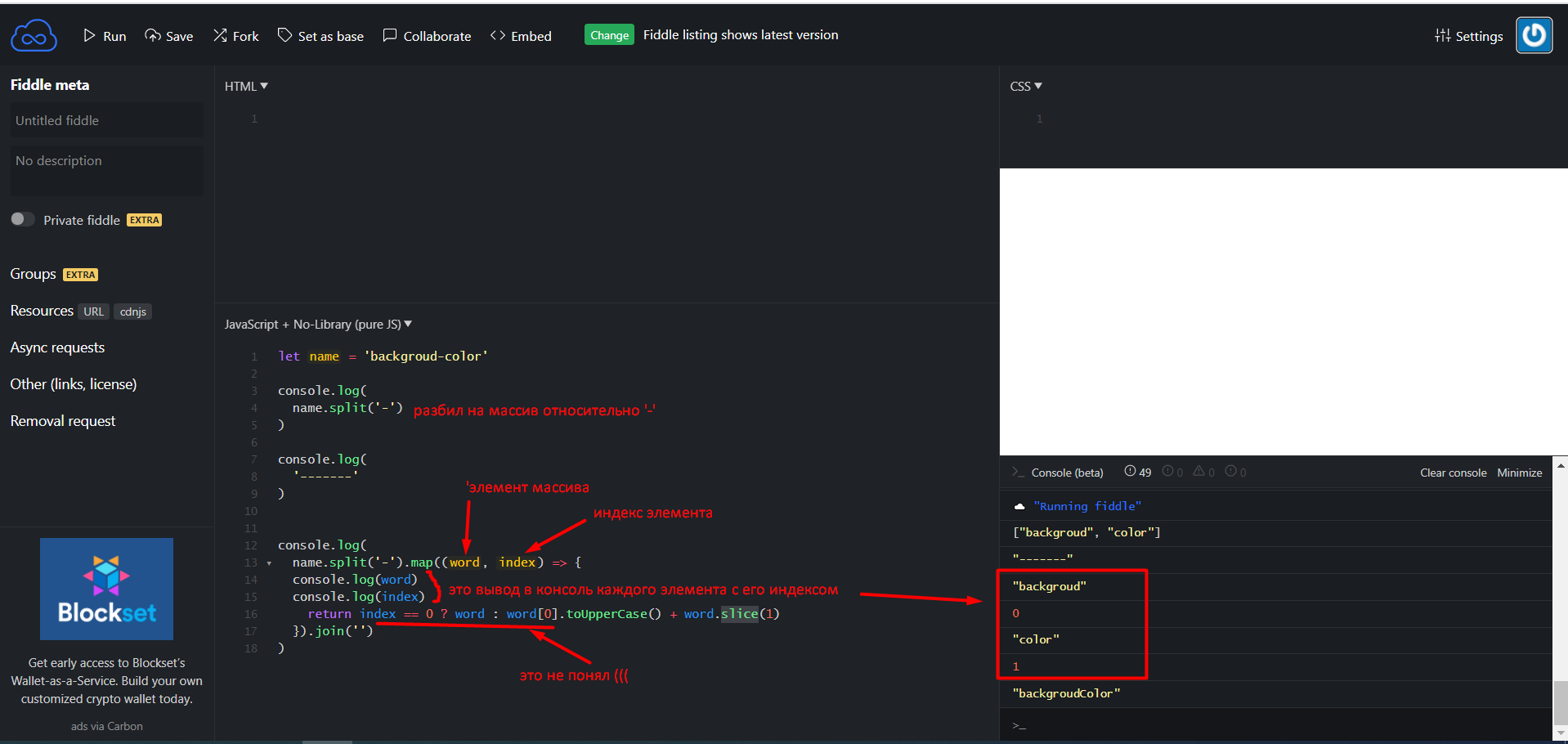The image size is (1568, 744).
Task: Open the Embed option
Action: 521,36
